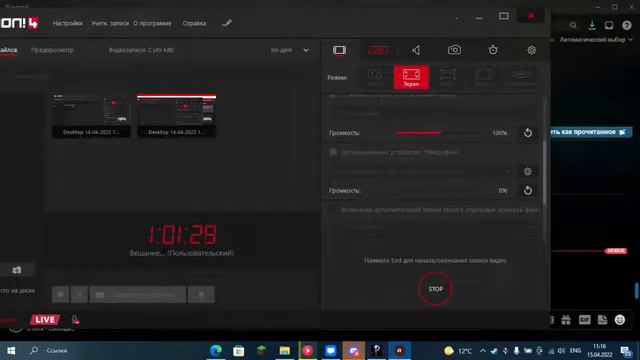This screenshot has width=640, height=360.
Task: Click the 1:01:29 recording timer
Action: (182, 235)
